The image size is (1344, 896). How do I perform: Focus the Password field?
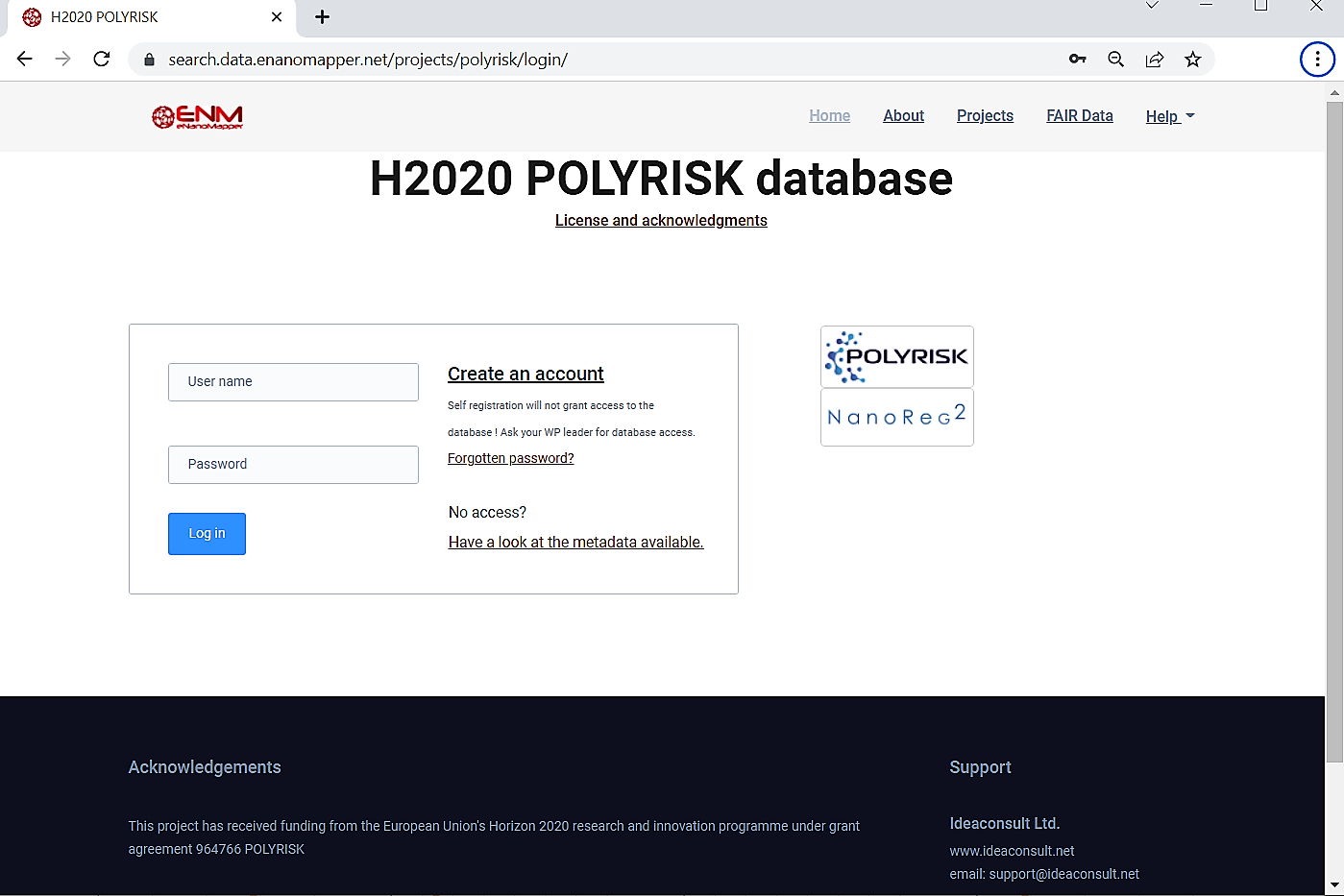[293, 465]
